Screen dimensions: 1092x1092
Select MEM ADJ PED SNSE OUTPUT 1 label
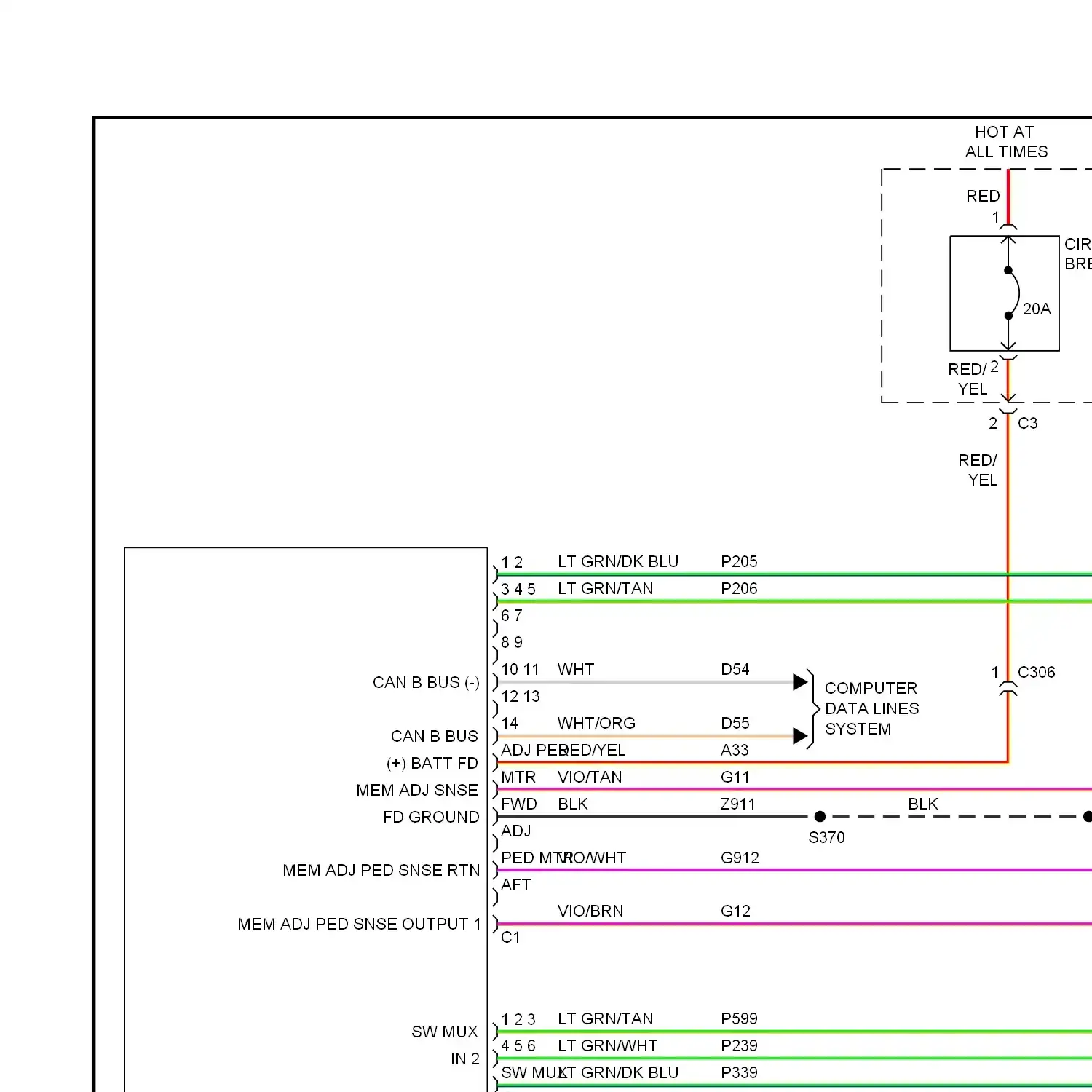[x=360, y=924]
